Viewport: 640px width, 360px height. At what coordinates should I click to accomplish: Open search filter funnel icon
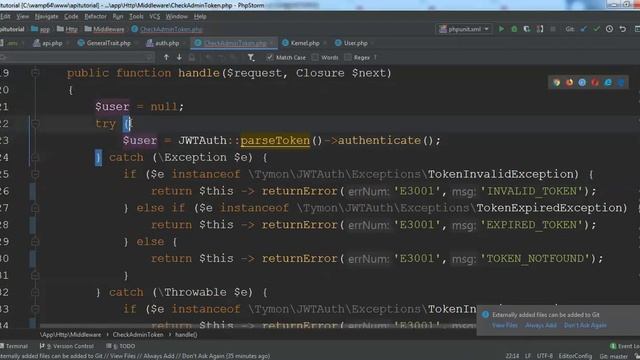[x=251, y=58]
